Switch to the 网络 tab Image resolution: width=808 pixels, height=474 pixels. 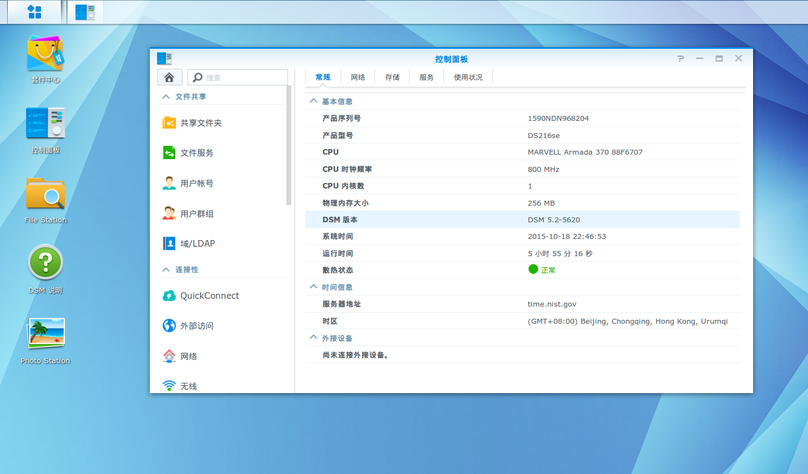pos(358,77)
